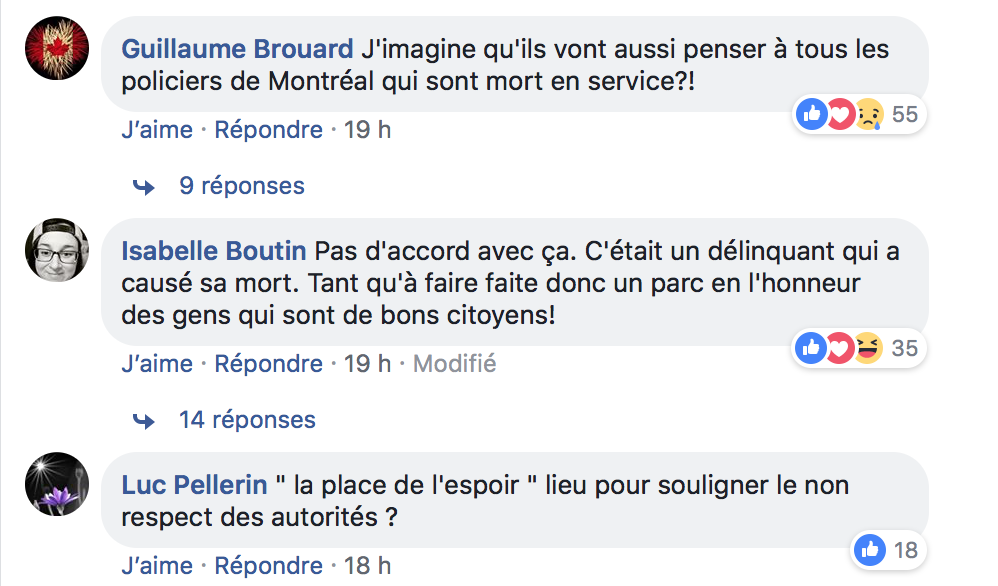Open the Modifié edit history on Isabelle's comment
Image resolution: width=998 pixels, height=586 pixels.
pos(454,364)
